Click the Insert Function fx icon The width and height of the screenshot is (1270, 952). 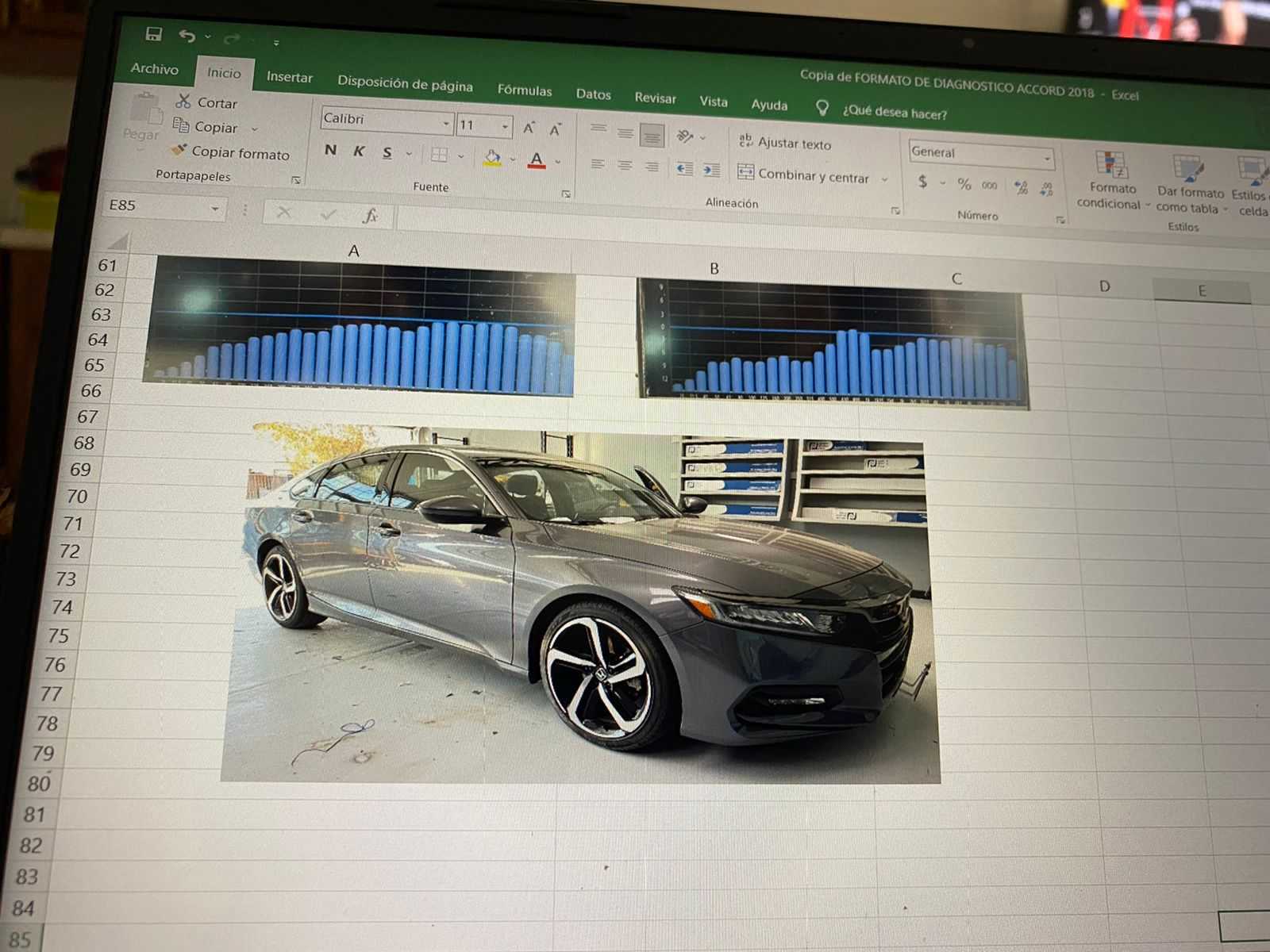370,216
